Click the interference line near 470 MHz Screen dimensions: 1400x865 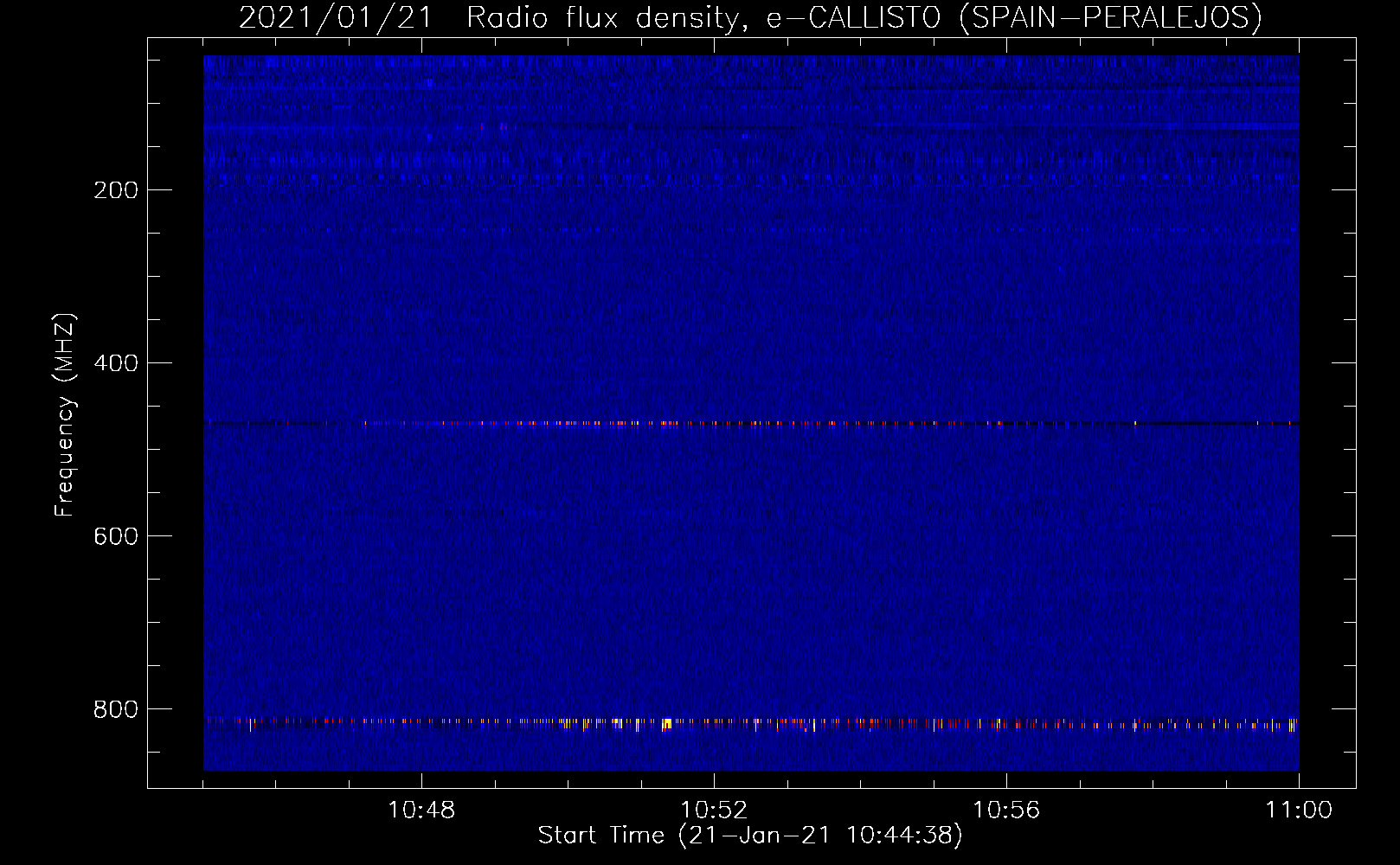(x=751, y=423)
